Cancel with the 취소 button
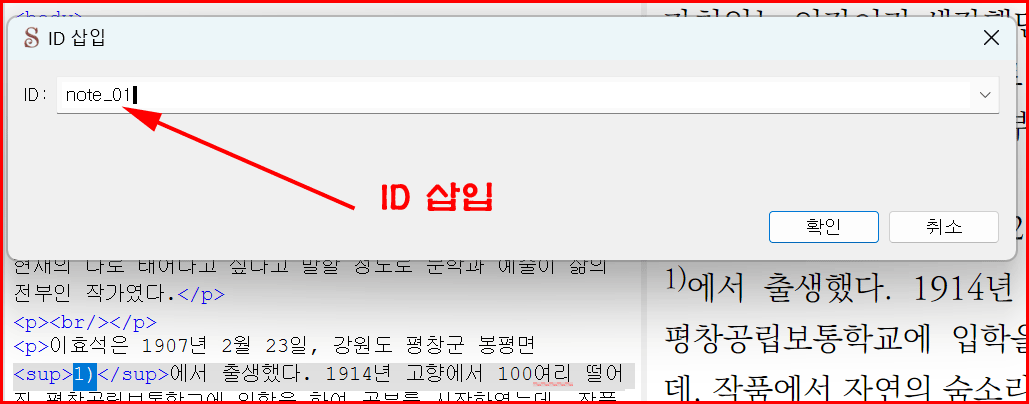The height and width of the screenshot is (404, 1029). [944, 227]
